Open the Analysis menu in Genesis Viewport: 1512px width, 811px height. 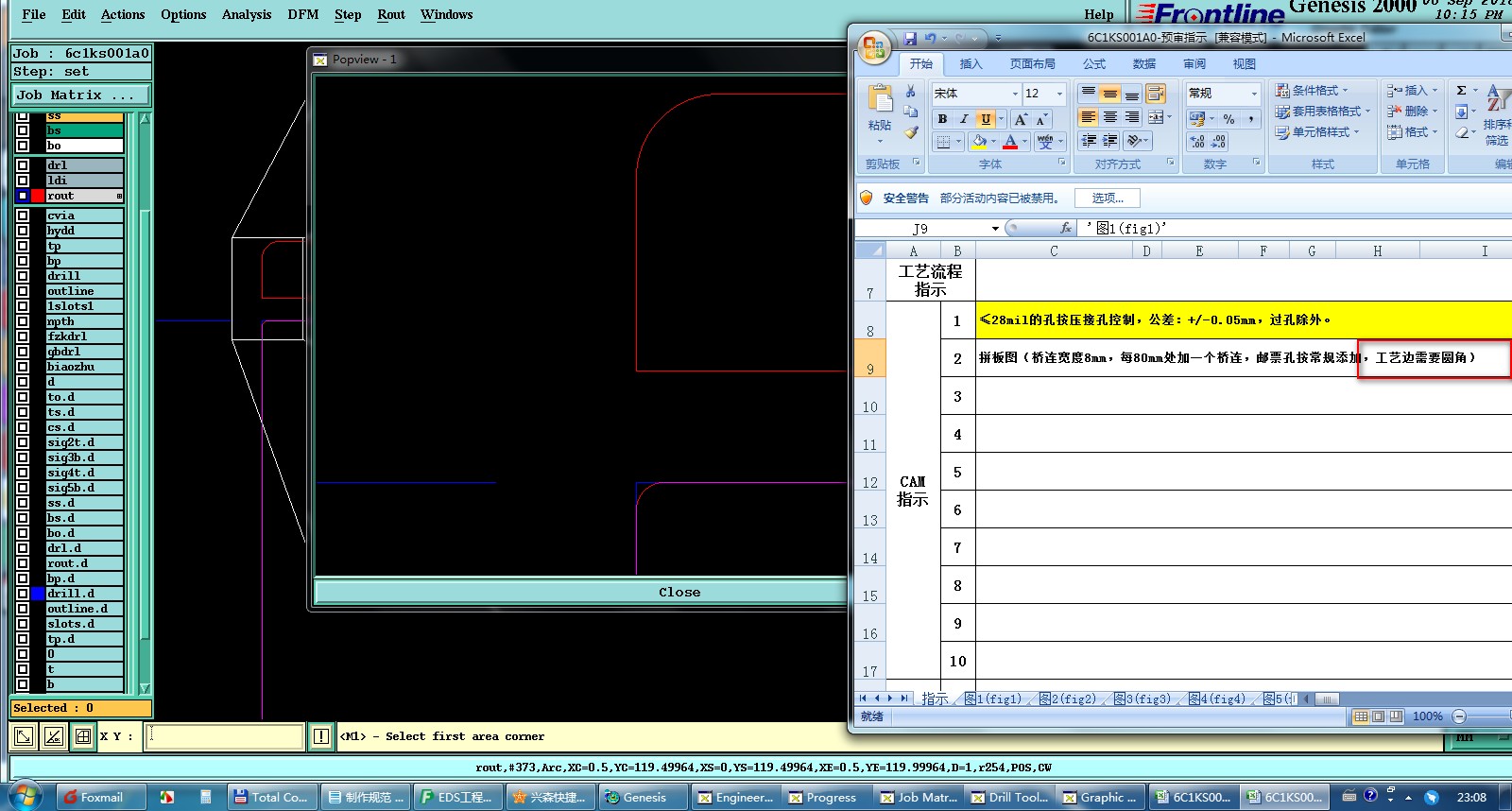[246, 14]
